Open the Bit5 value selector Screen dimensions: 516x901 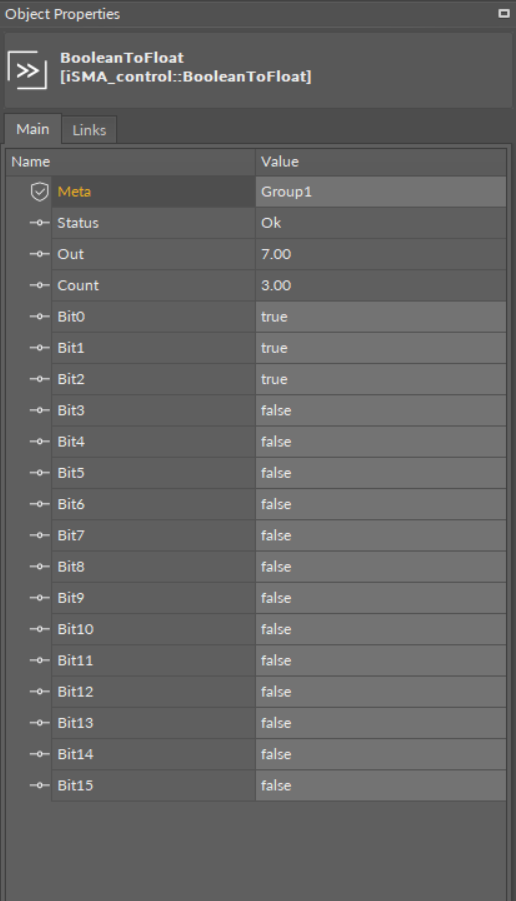pyautogui.click(x=380, y=473)
